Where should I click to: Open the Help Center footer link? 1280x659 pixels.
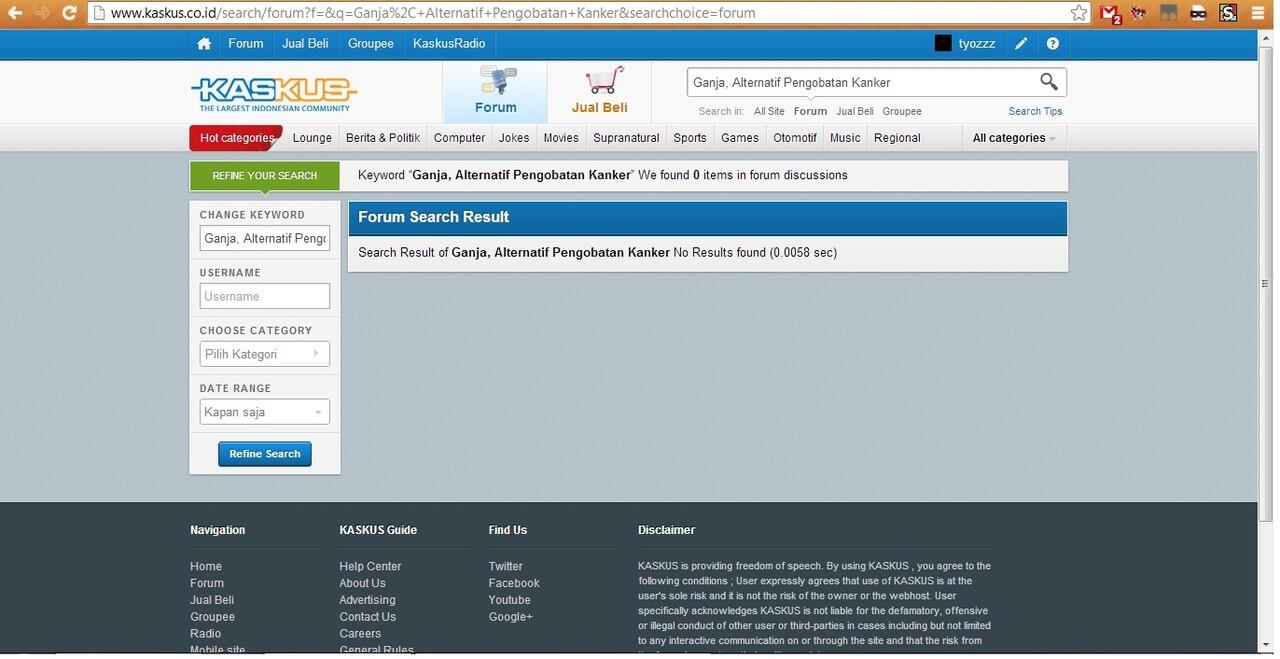click(x=370, y=566)
